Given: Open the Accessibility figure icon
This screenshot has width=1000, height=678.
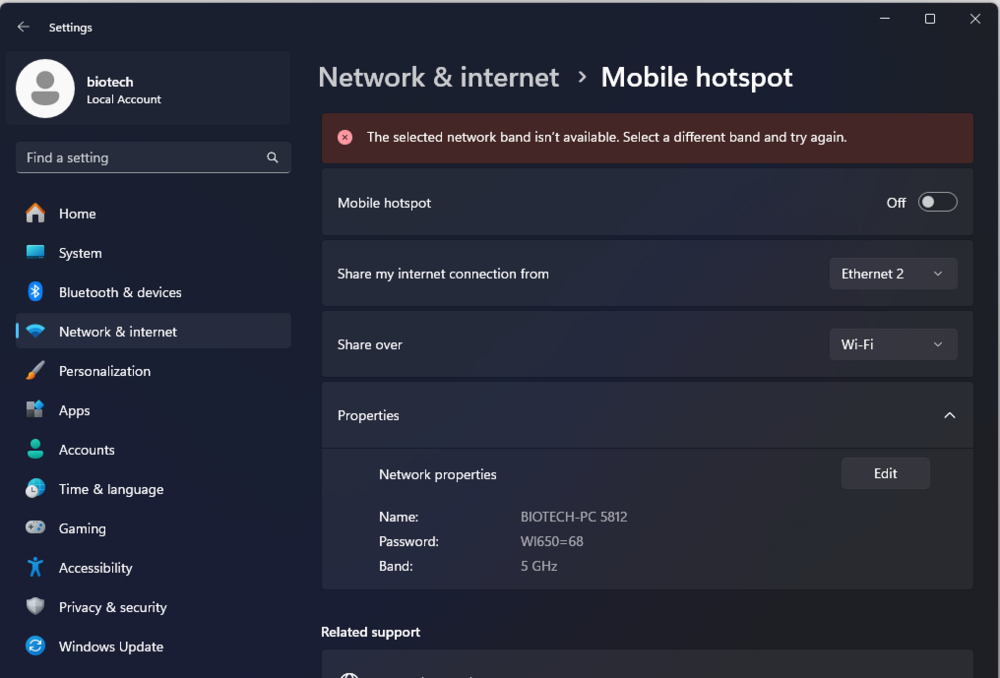Looking at the screenshot, I should click(x=36, y=567).
